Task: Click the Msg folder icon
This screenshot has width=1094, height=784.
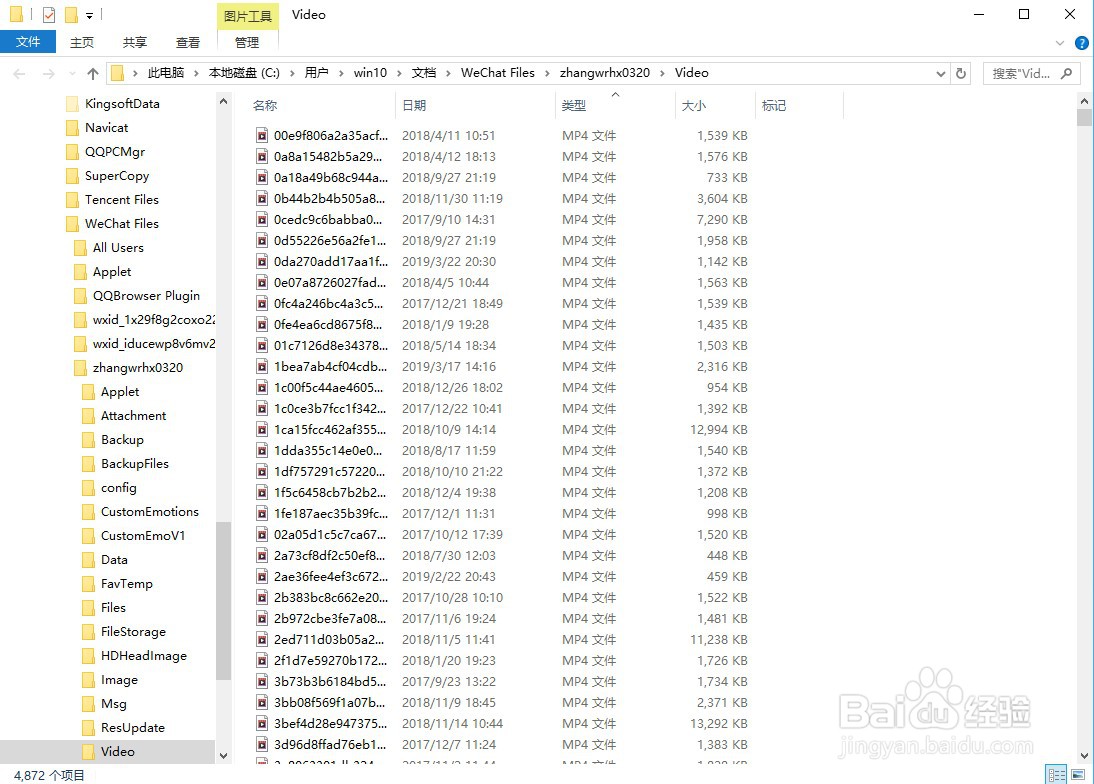Action: (x=88, y=704)
